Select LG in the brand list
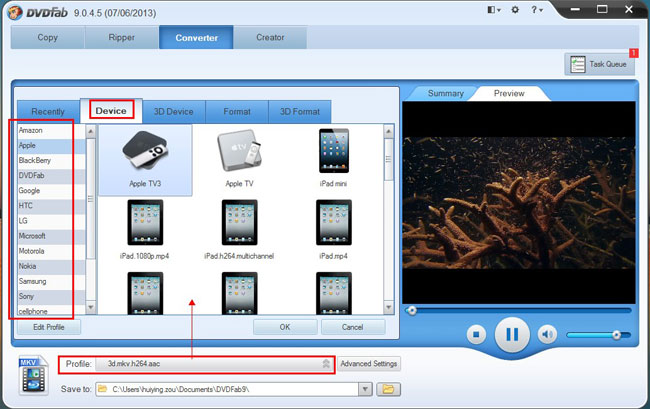Image resolution: width=650 pixels, height=409 pixels. click(x=51, y=221)
